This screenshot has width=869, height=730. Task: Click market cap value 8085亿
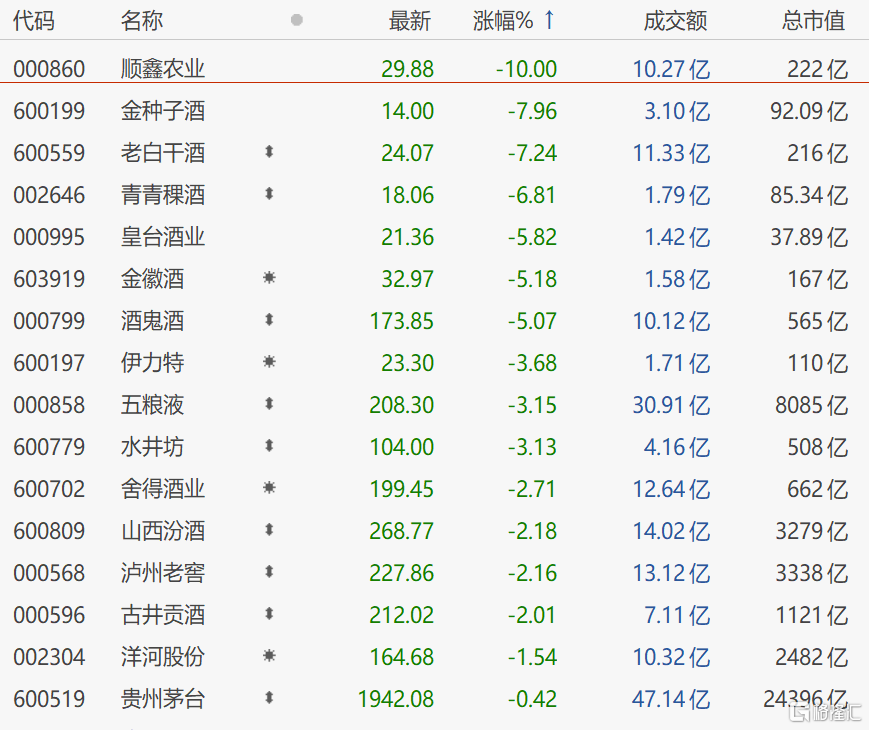812,406
